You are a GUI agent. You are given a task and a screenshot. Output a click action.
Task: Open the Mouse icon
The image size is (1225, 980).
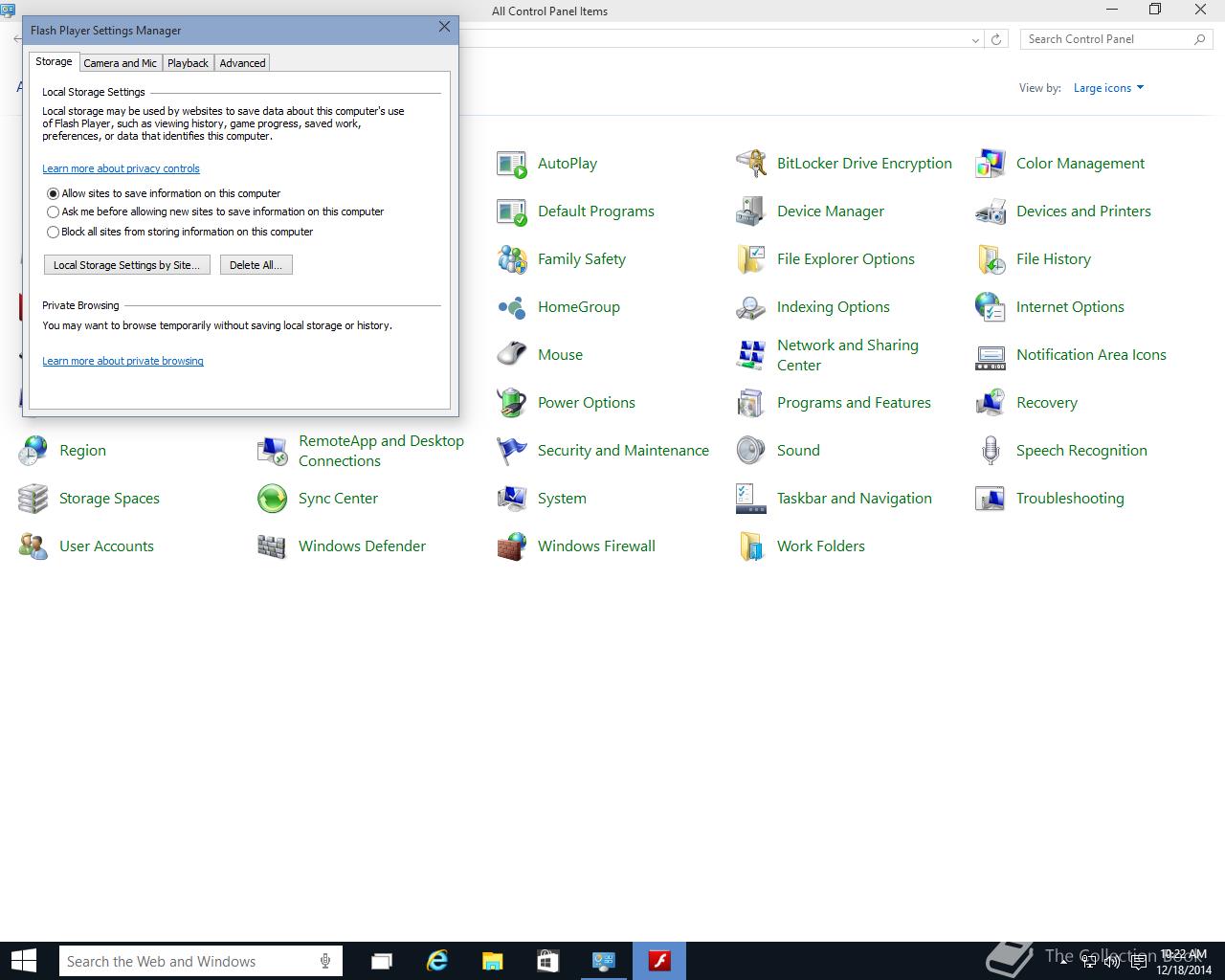[512, 355]
